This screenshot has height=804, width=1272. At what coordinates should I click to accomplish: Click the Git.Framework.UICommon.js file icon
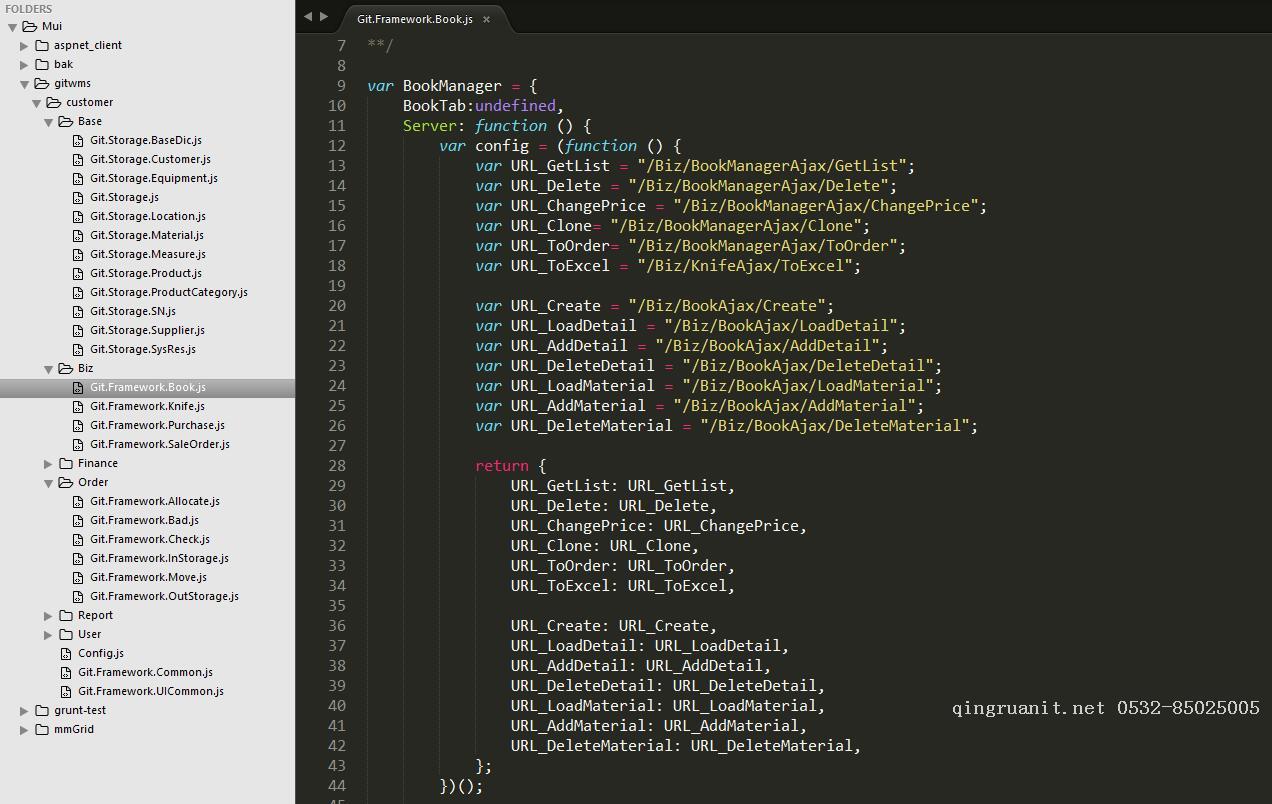(66, 691)
